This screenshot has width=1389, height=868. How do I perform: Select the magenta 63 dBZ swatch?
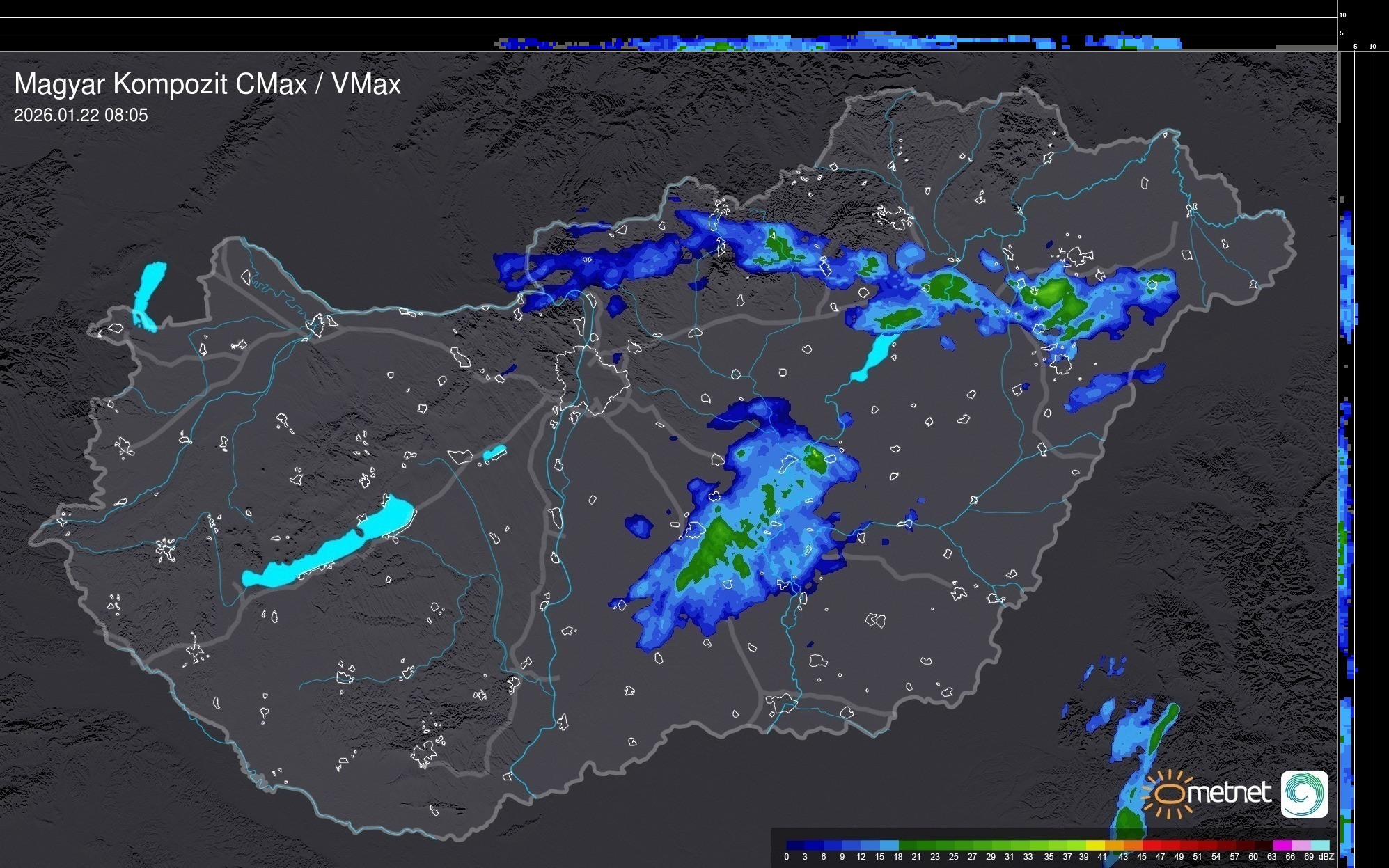coord(1282,845)
